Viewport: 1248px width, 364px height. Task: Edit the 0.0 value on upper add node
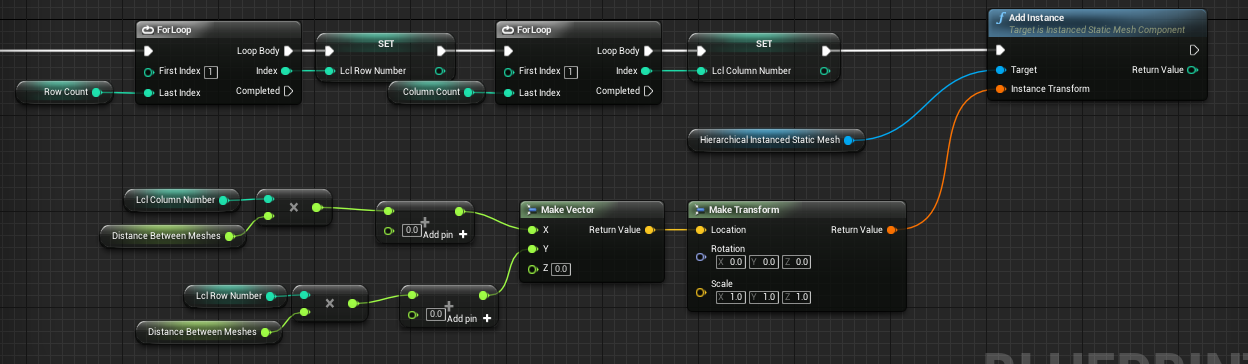pos(411,230)
